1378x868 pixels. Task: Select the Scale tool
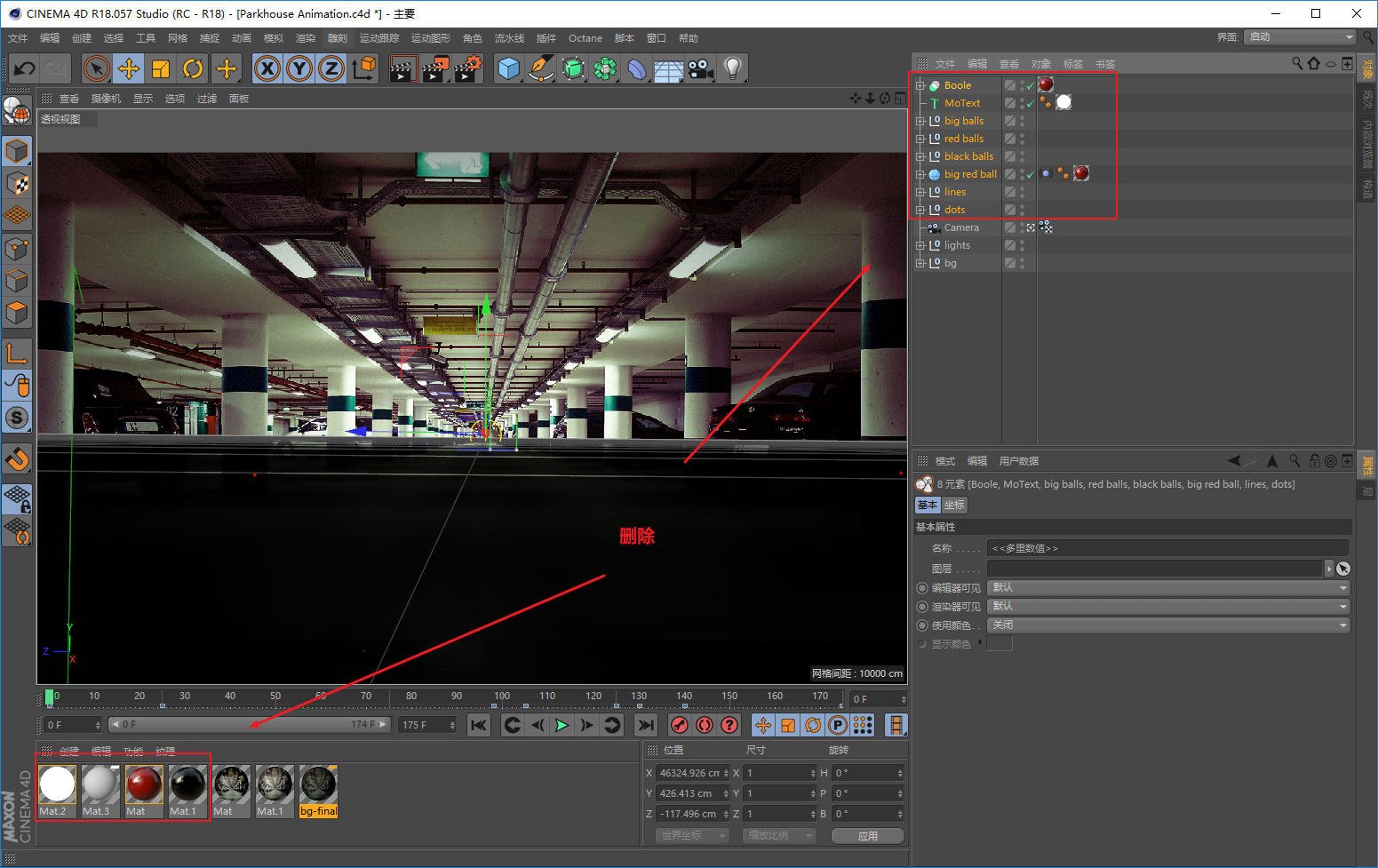pos(161,68)
